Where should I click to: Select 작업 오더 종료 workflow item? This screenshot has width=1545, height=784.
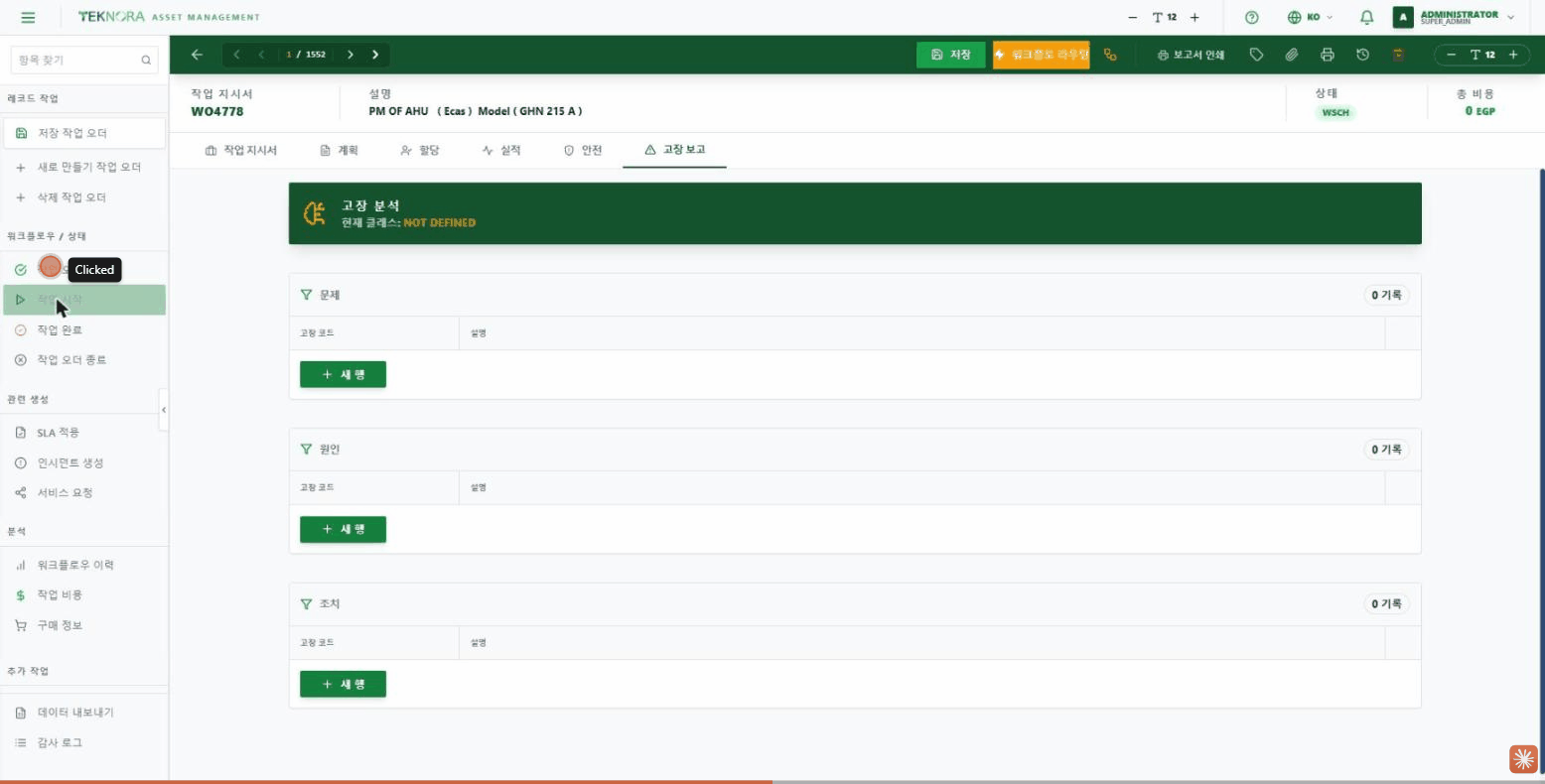tap(84, 360)
